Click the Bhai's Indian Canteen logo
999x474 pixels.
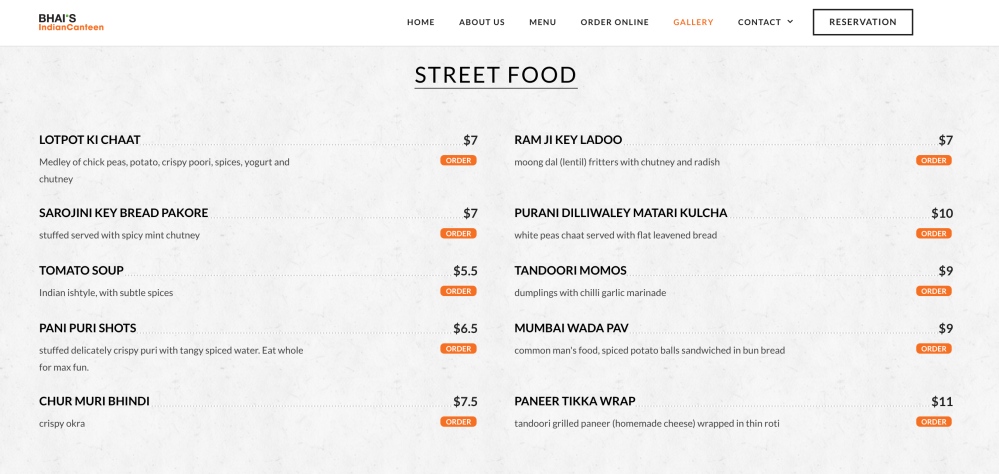[71, 22]
